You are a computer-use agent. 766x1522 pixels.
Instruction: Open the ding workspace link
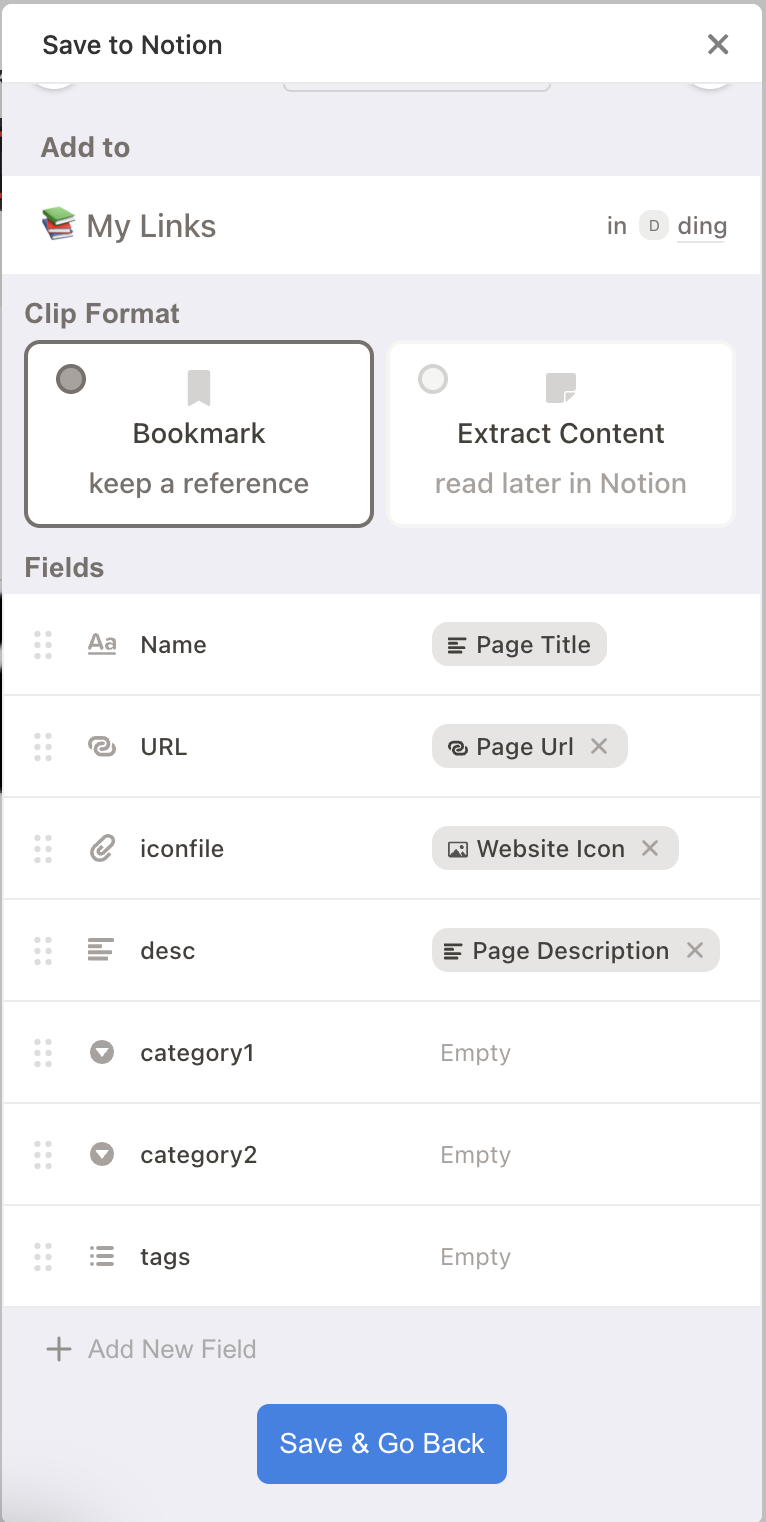[x=702, y=226]
